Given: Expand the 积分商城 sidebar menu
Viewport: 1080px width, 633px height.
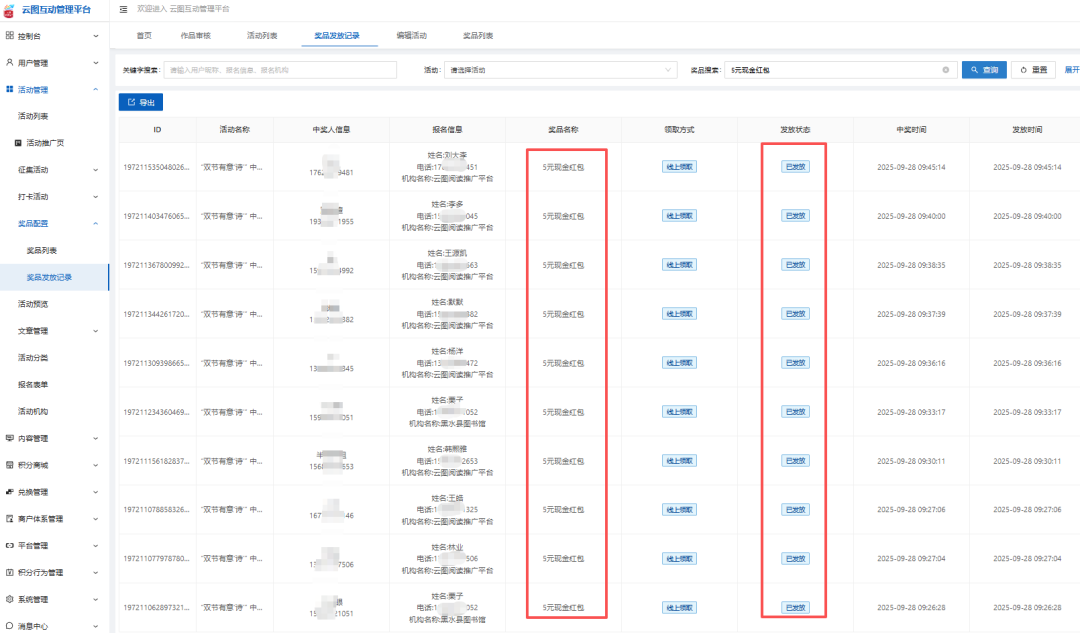Looking at the screenshot, I should [95, 465].
